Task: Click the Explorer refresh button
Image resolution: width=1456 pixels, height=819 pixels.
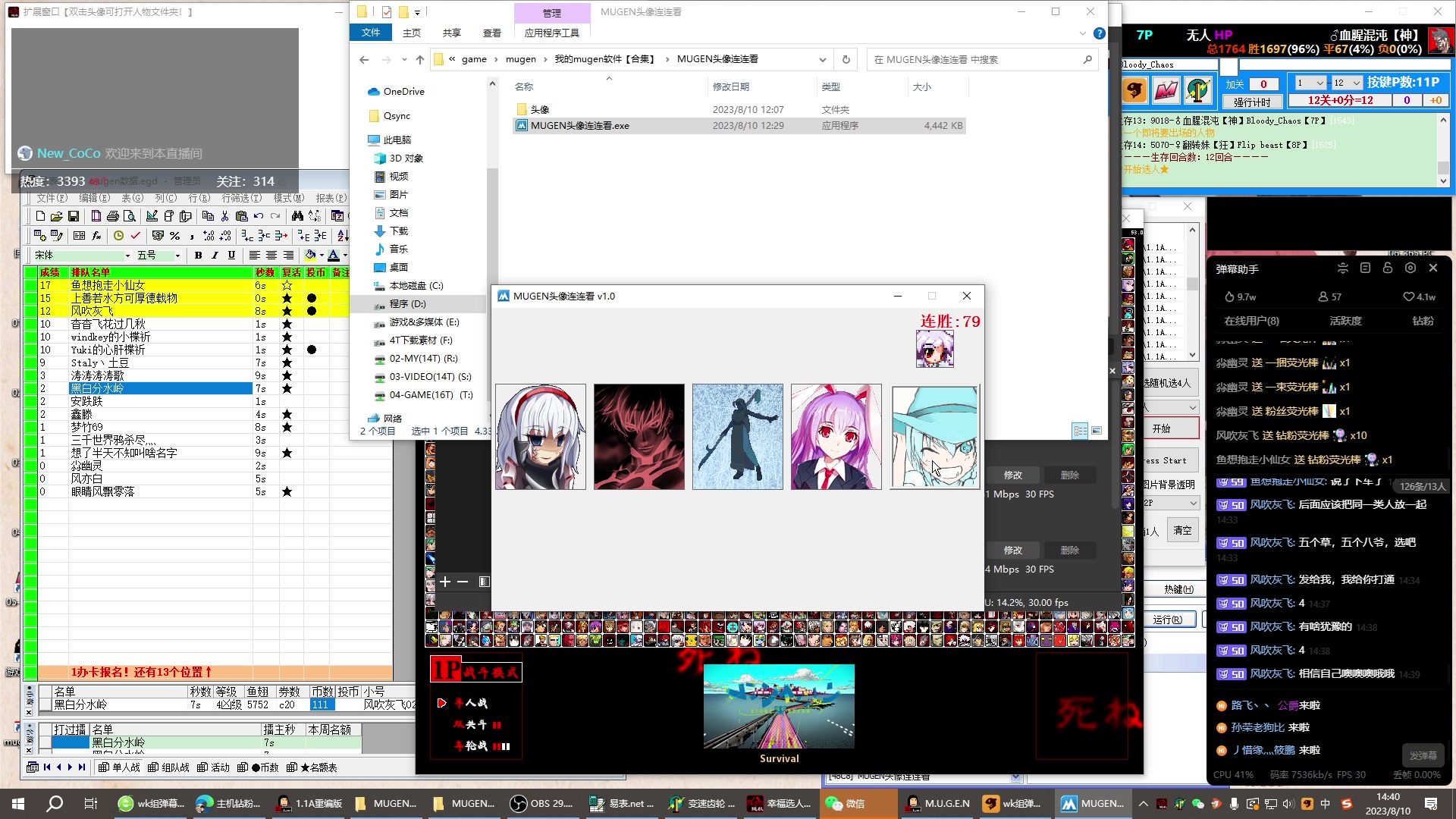Action: pos(846,59)
